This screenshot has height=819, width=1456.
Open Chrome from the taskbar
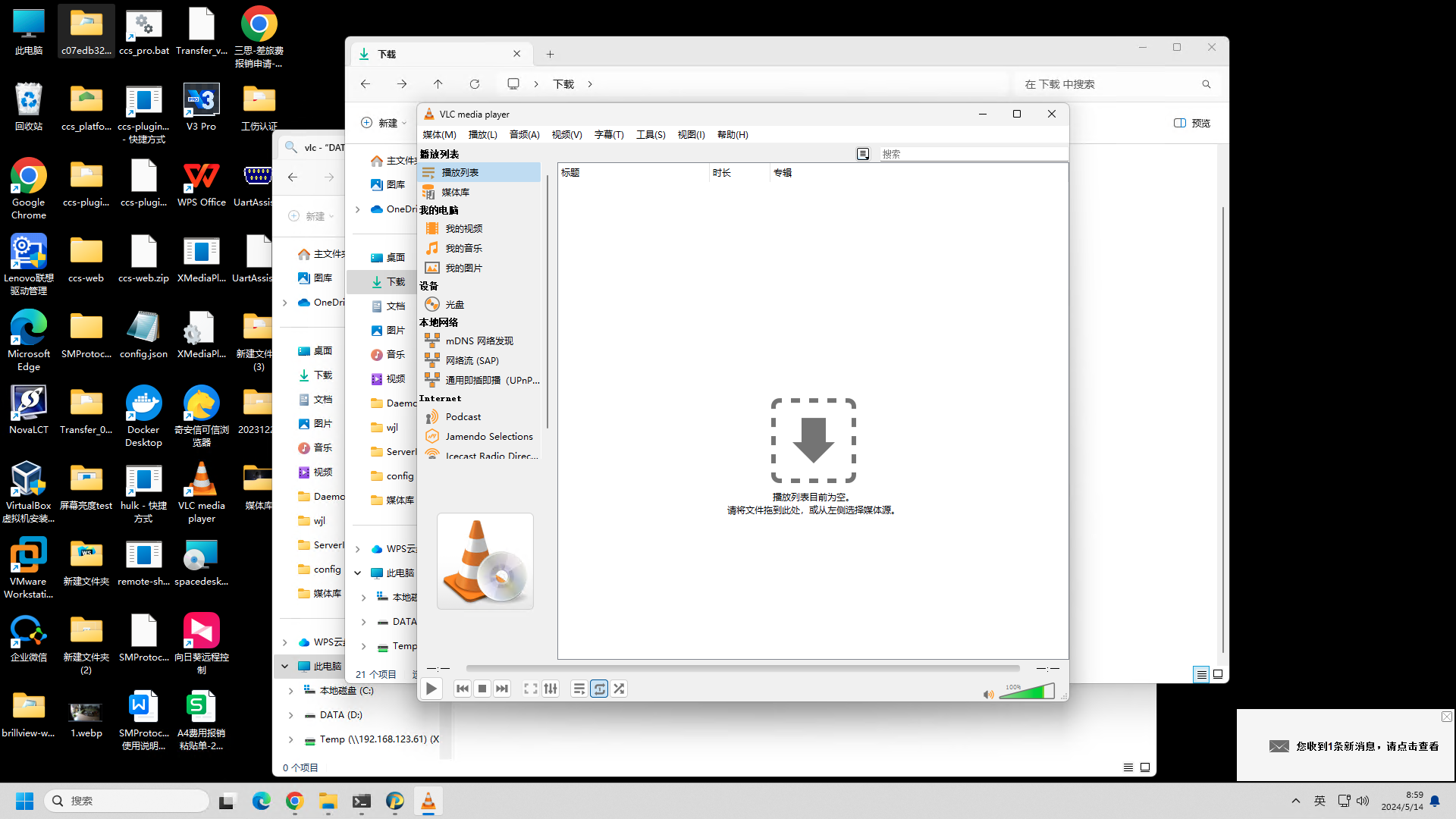pos(295,801)
